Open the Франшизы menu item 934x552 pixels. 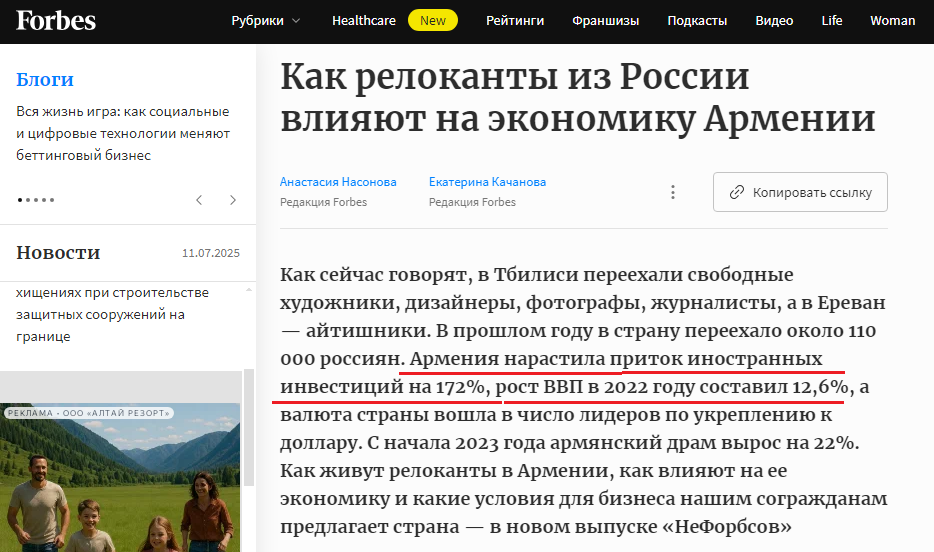tap(605, 21)
